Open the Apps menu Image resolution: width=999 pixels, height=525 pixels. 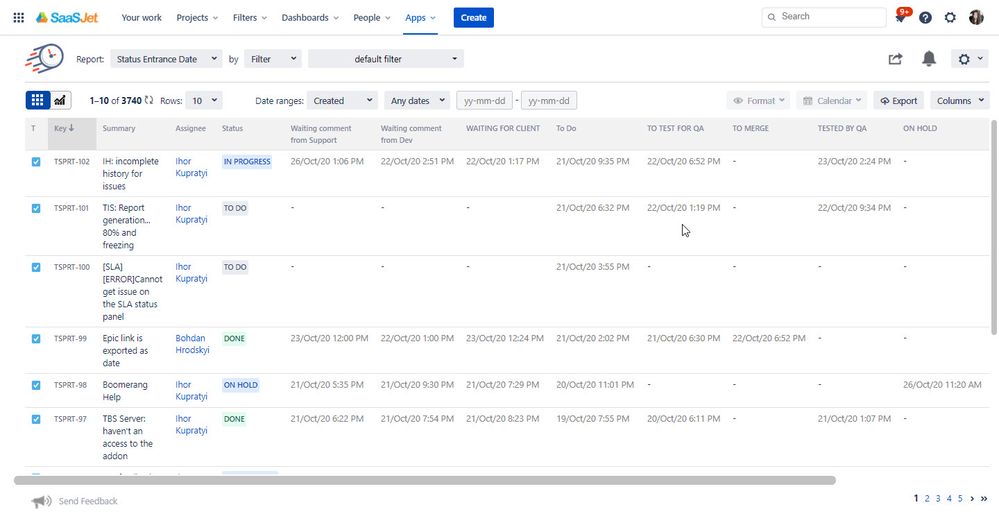[x=420, y=18]
